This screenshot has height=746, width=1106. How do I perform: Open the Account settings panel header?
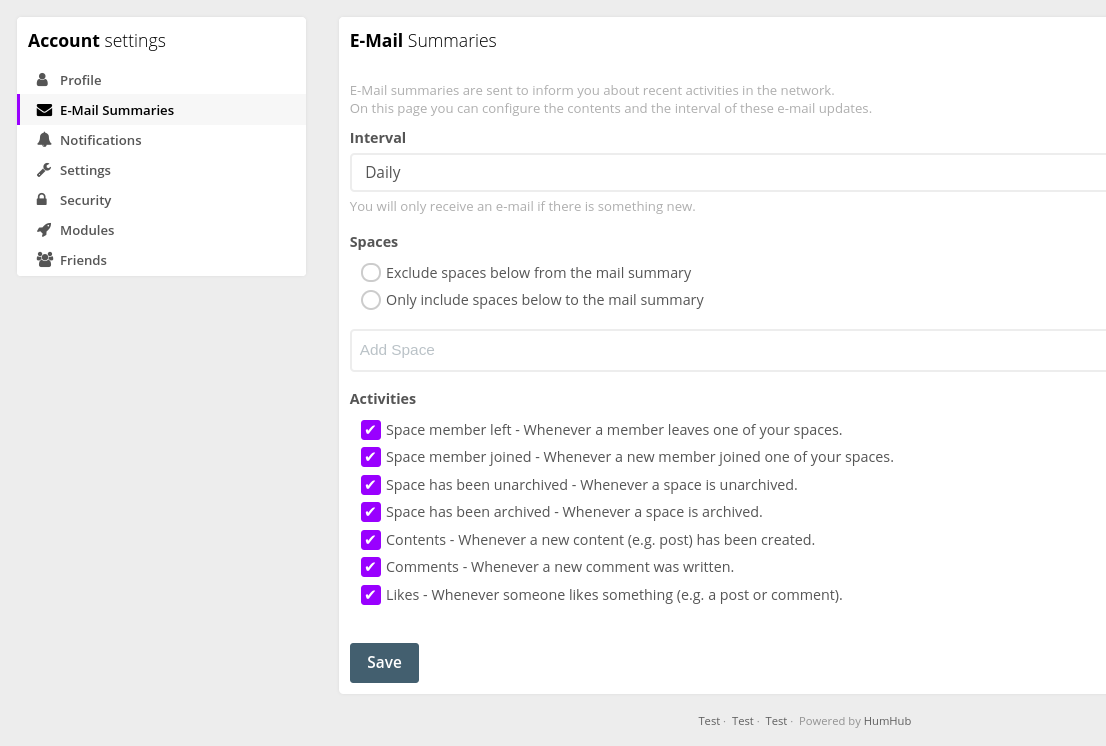[97, 40]
